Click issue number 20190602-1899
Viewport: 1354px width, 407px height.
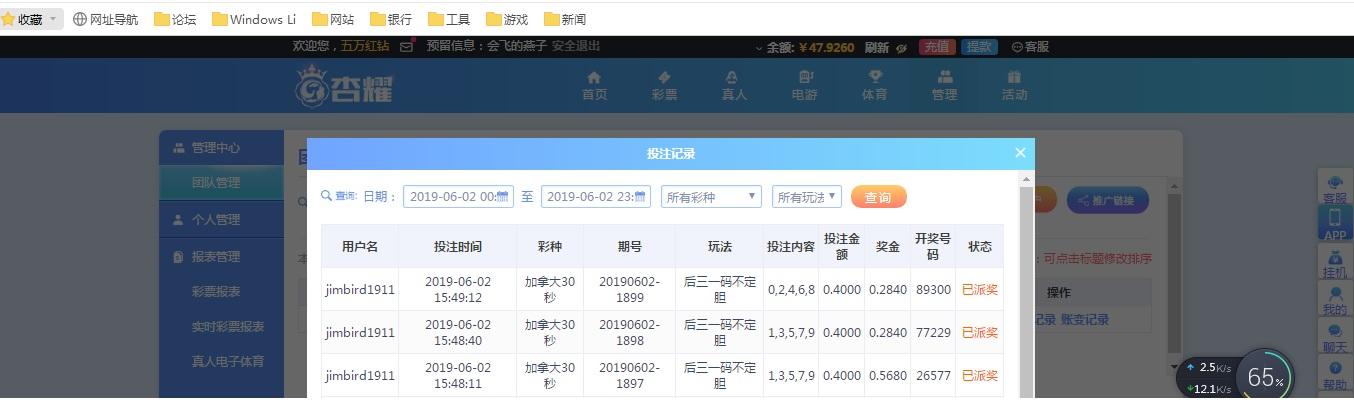(630, 290)
